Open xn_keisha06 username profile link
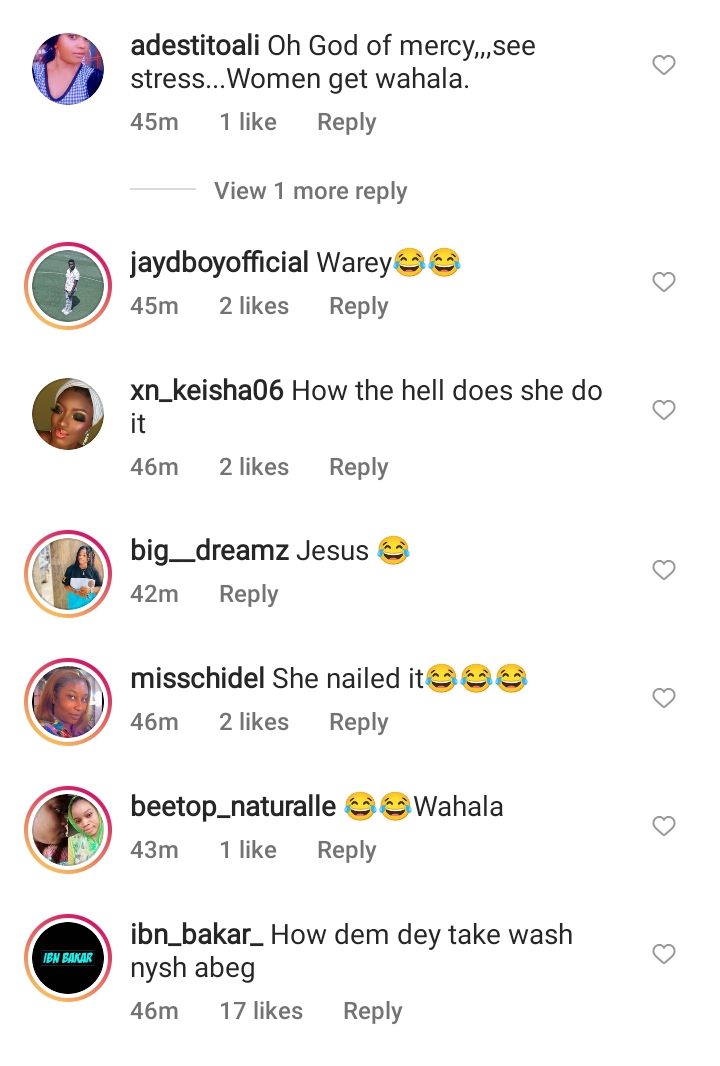720x1066 pixels. pos(207,391)
